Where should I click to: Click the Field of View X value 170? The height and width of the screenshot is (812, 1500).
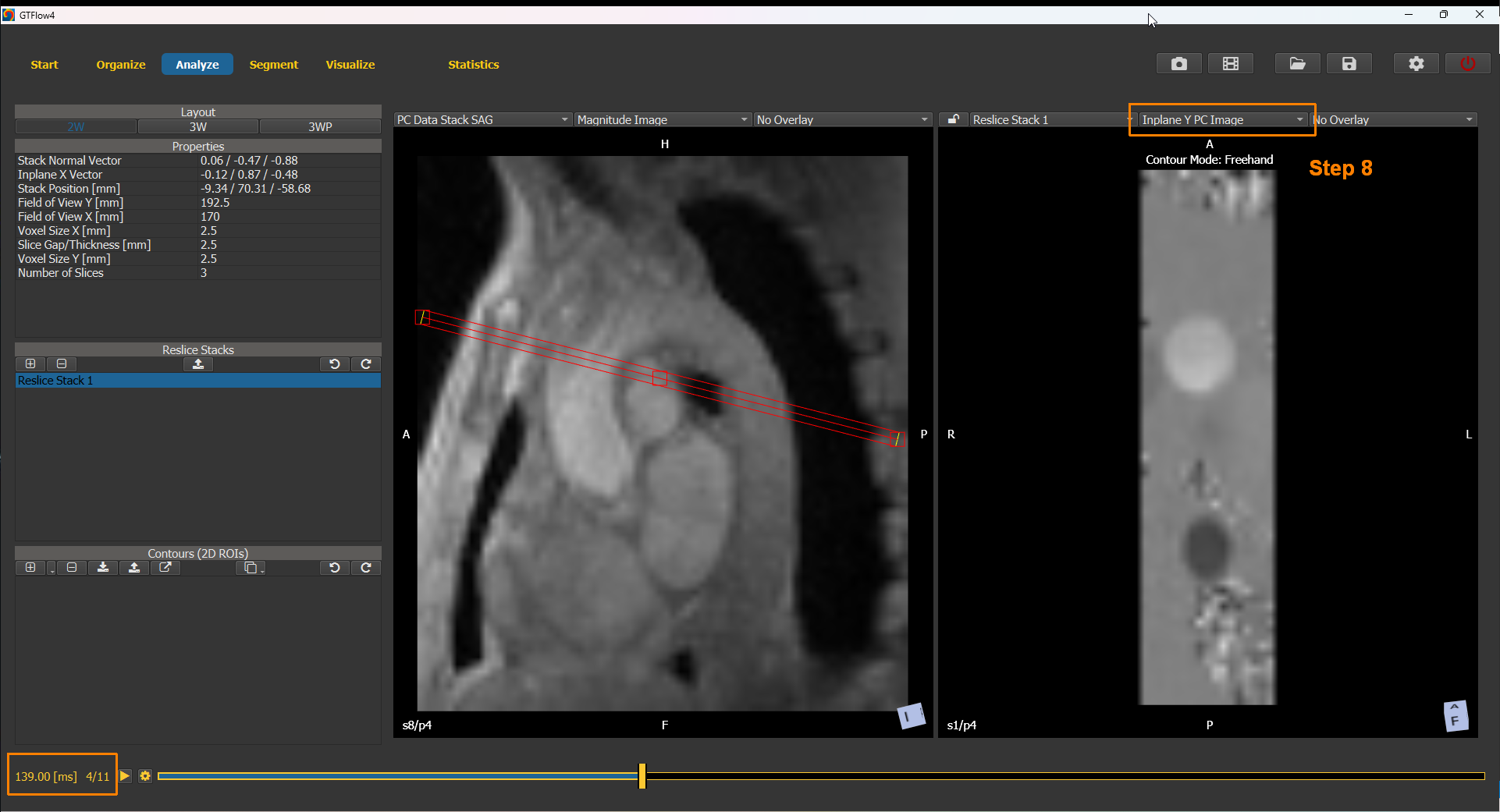210,217
